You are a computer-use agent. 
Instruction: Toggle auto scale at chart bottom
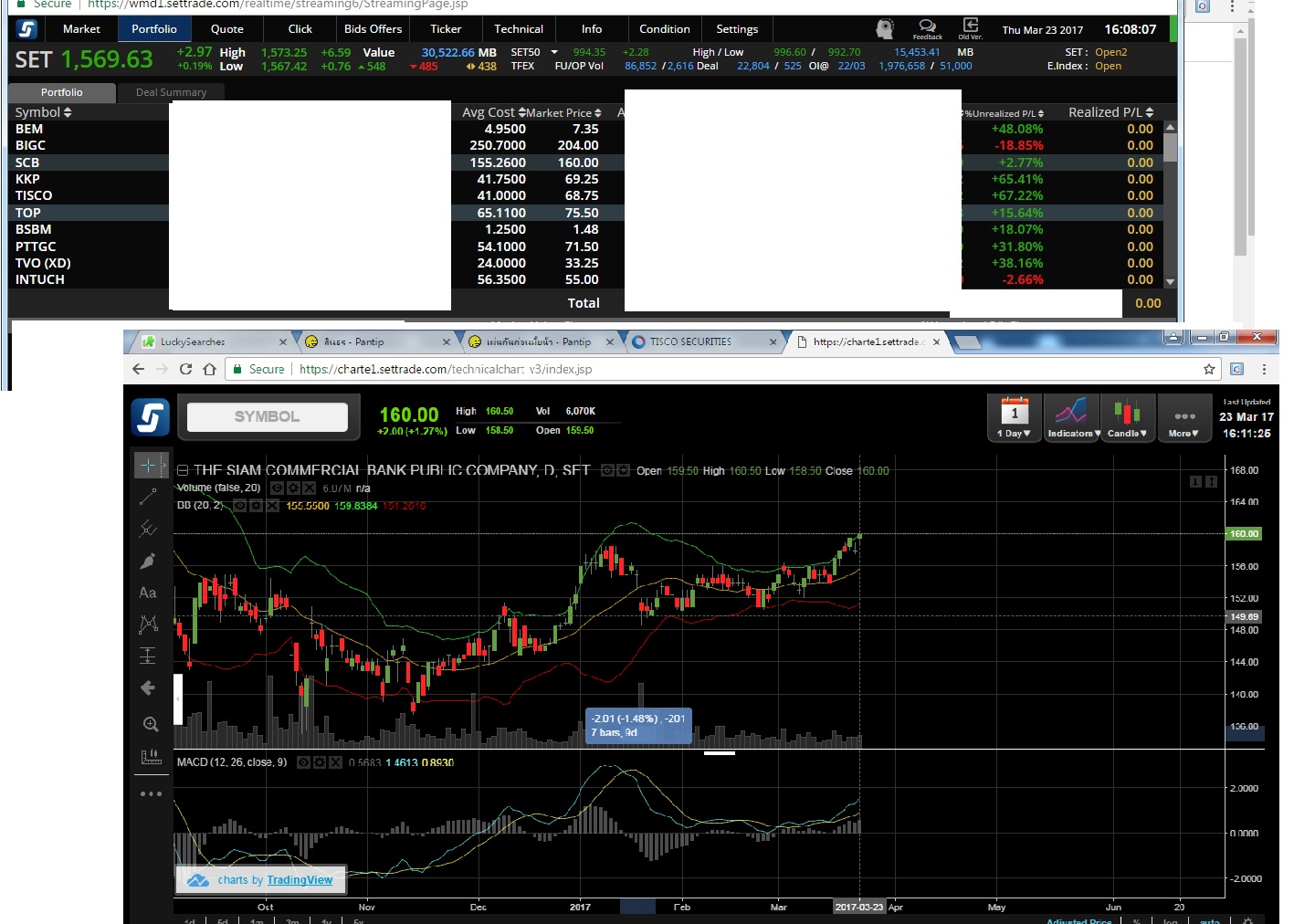1210,920
